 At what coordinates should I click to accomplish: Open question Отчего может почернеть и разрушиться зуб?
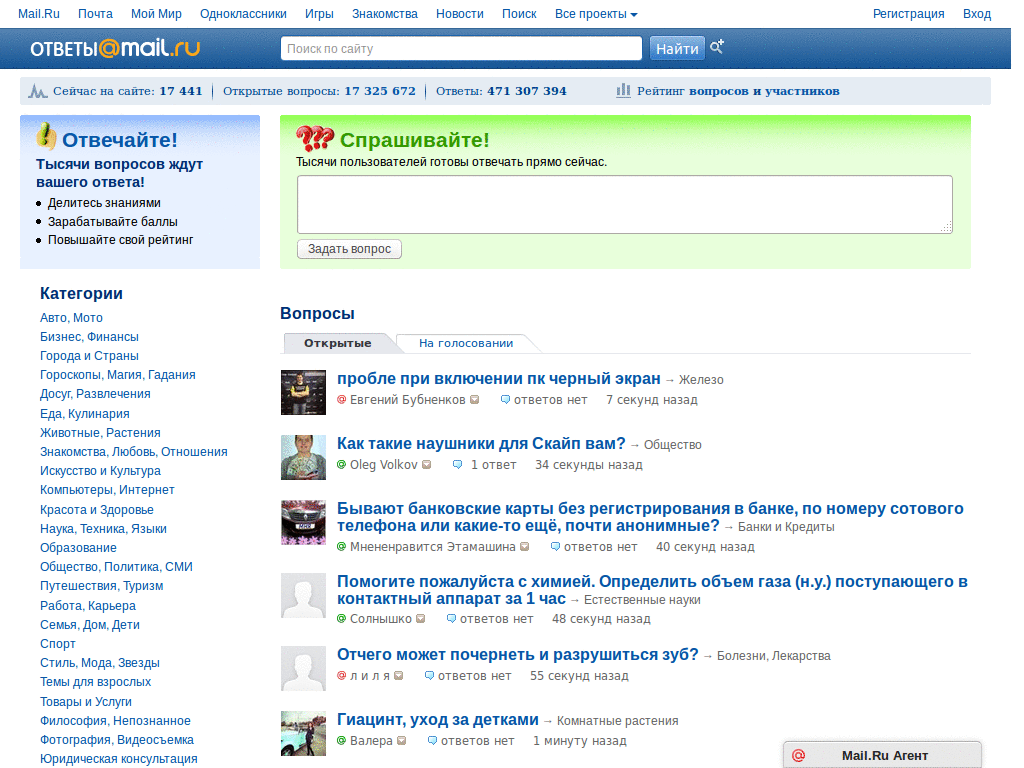tap(518, 654)
